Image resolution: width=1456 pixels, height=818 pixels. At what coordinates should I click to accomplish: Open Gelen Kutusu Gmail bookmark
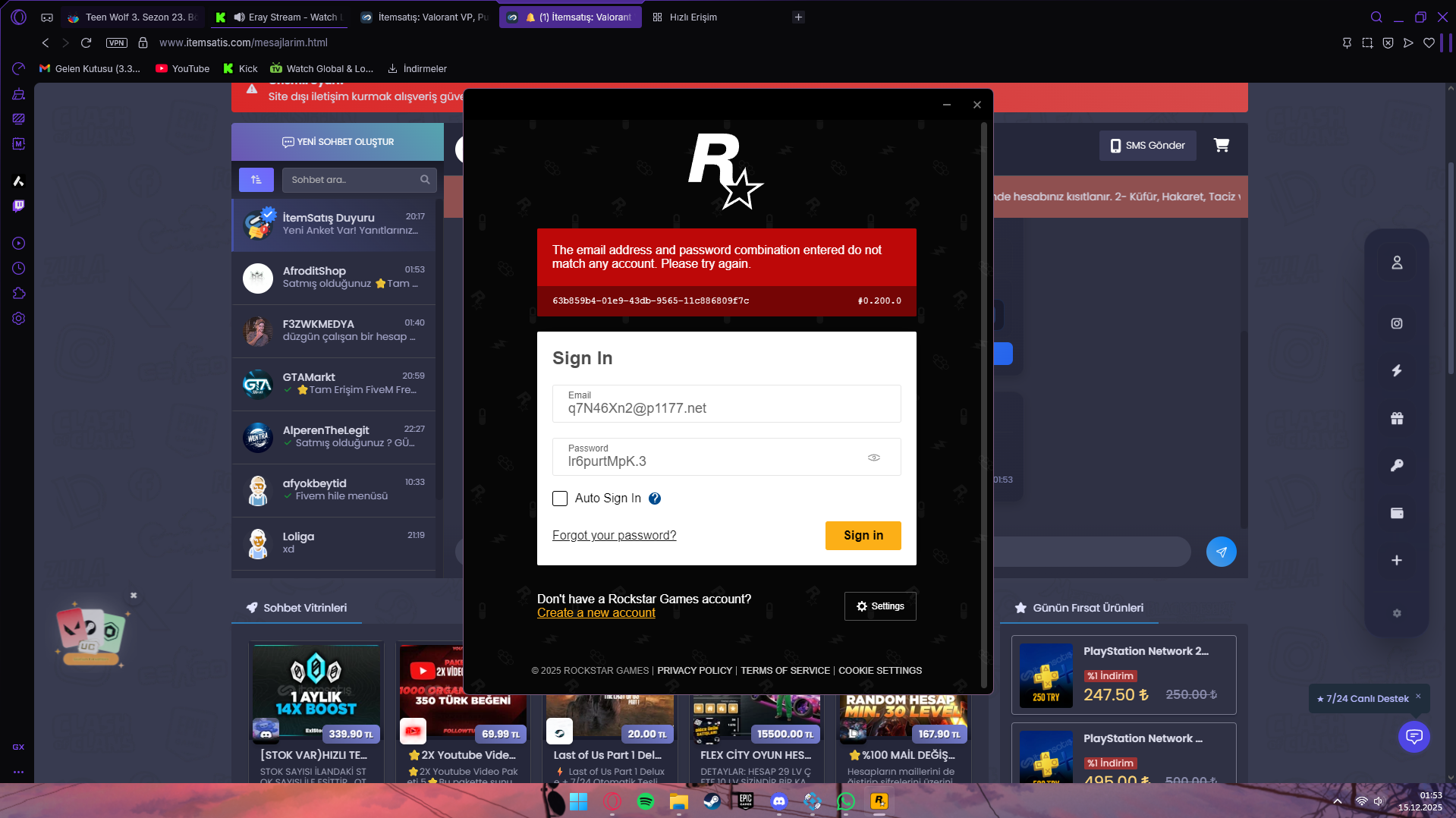(x=90, y=68)
